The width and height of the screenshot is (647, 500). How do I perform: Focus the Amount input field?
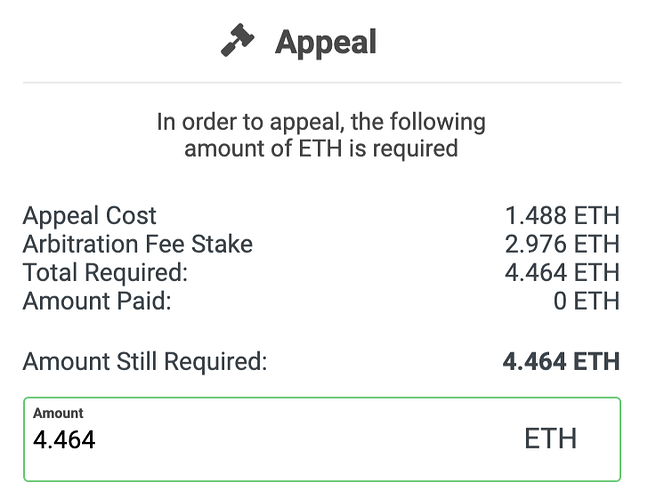tap(322, 439)
